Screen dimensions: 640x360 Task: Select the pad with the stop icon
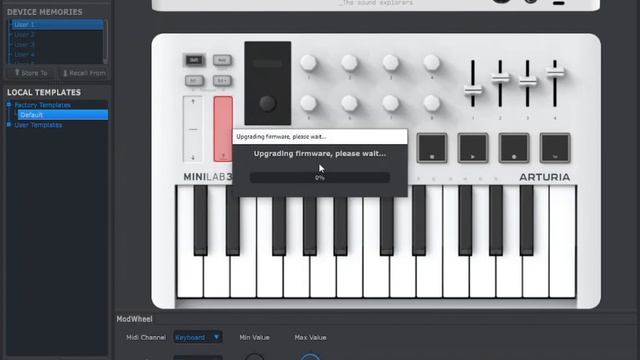tap(432, 148)
